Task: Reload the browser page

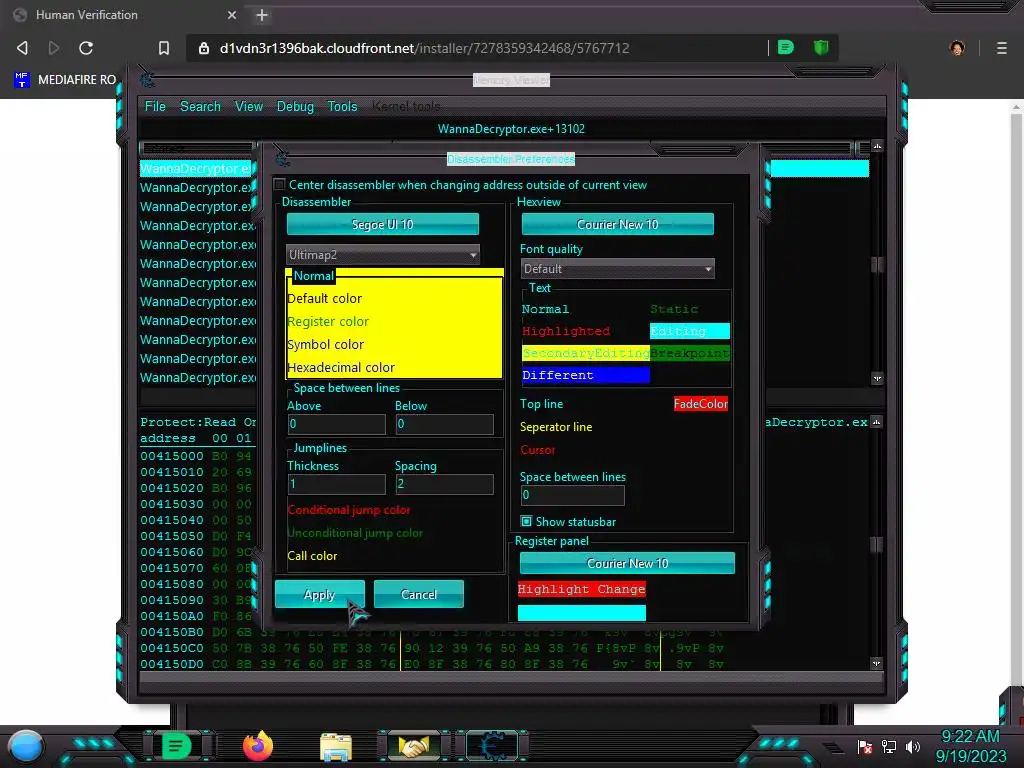Action: pyautogui.click(x=86, y=48)
